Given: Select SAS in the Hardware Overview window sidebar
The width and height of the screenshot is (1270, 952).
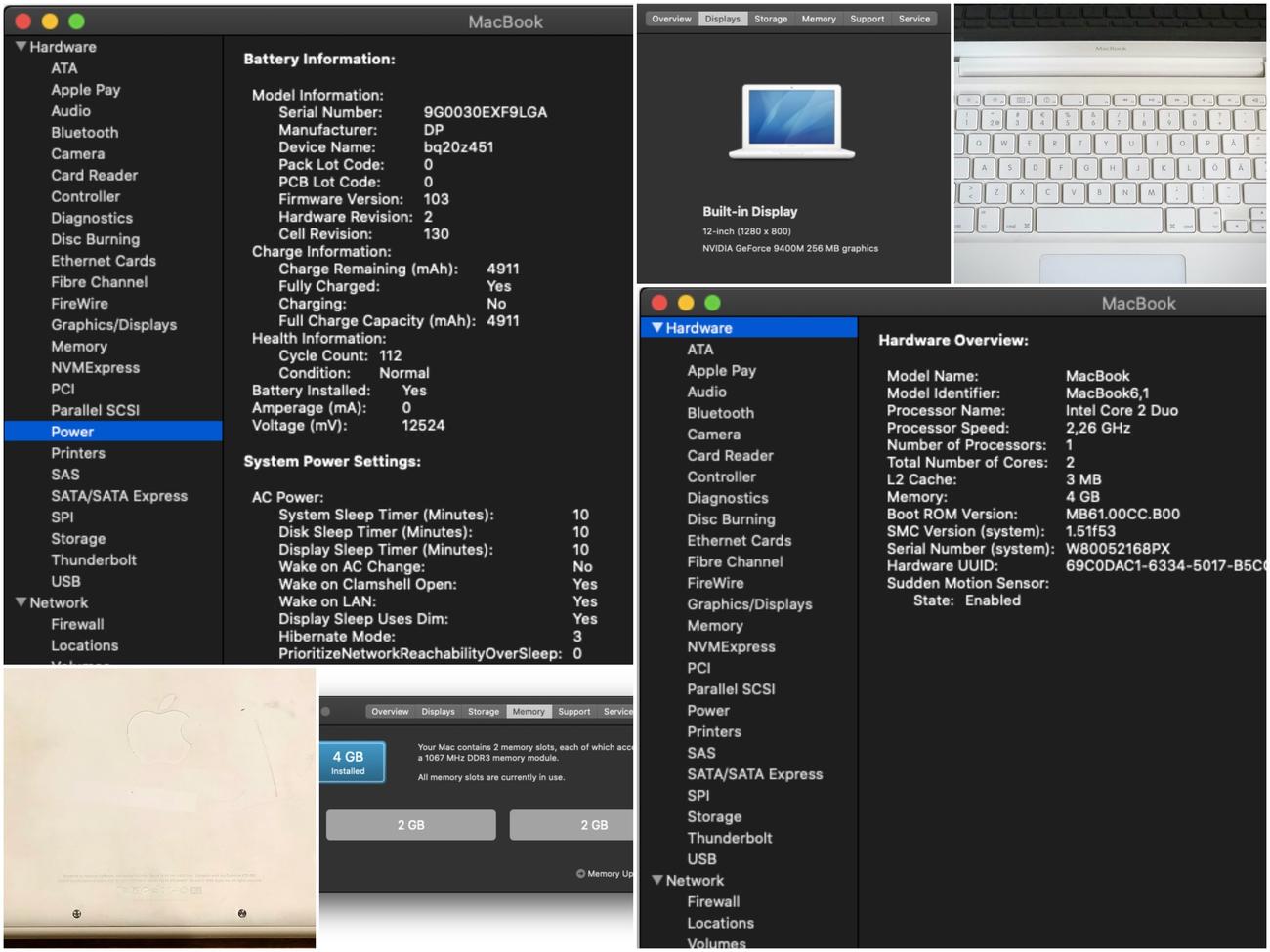Looking at the screenshot, I should point(701,753).
